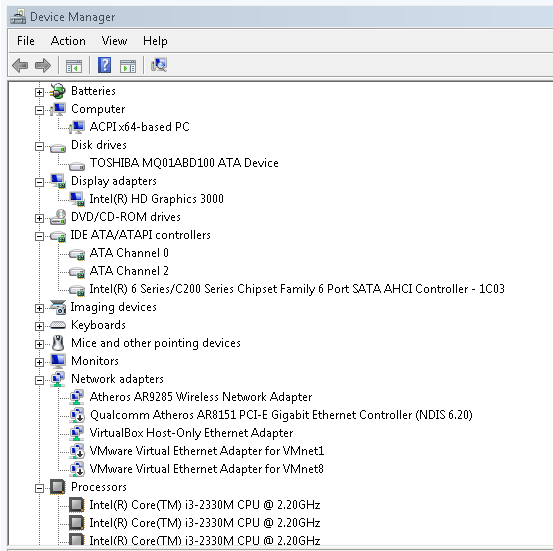Screen dimensions: 553x551
Task: Collapse the Processors node
Action: tap(39, 488)
